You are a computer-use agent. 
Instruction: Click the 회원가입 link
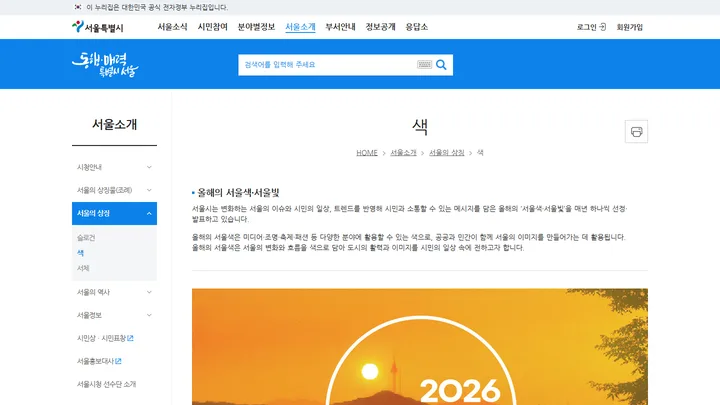[630, 27]
